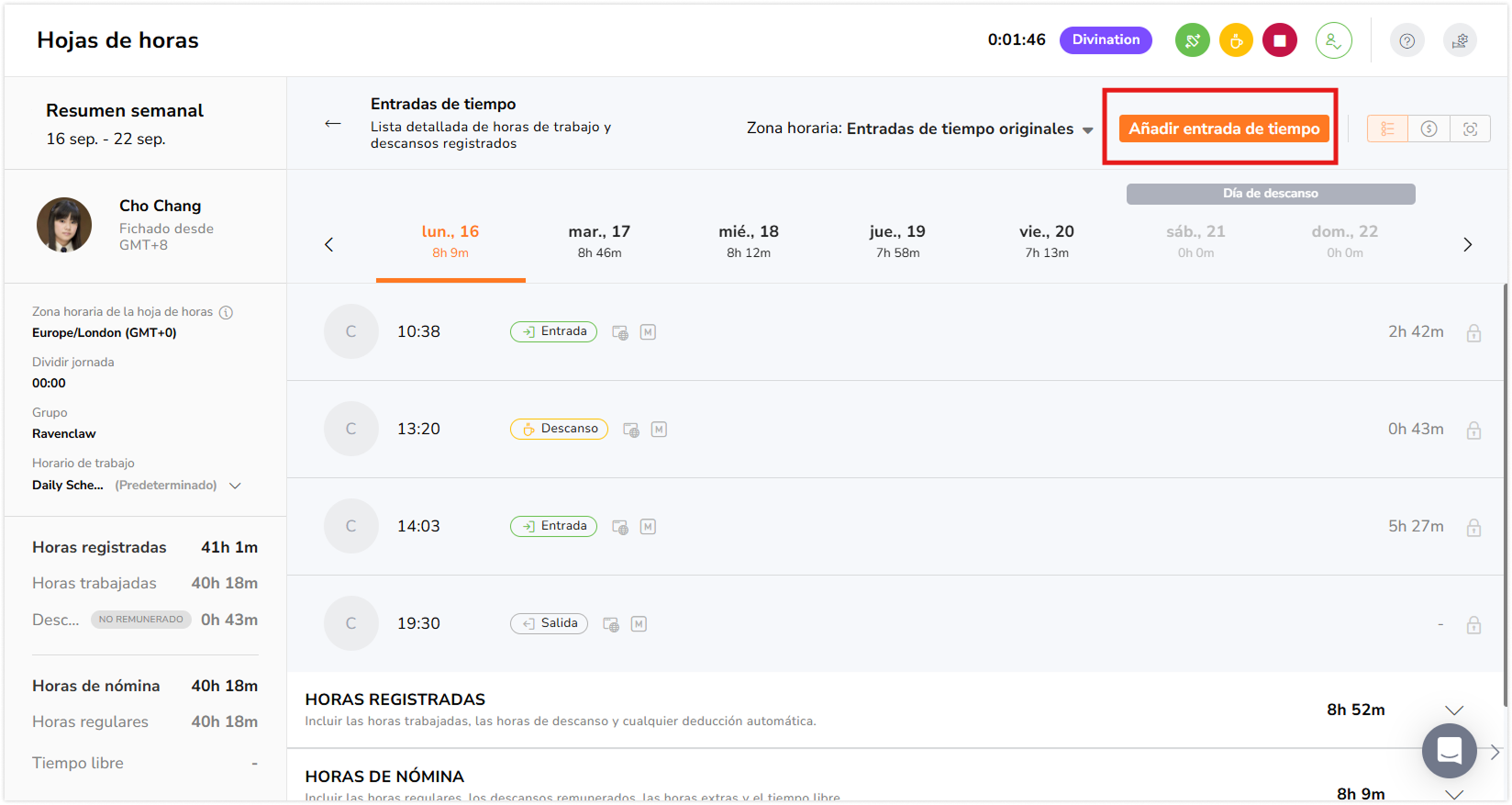Click the NO REMUNERADO badge

(x=141, y=620)
